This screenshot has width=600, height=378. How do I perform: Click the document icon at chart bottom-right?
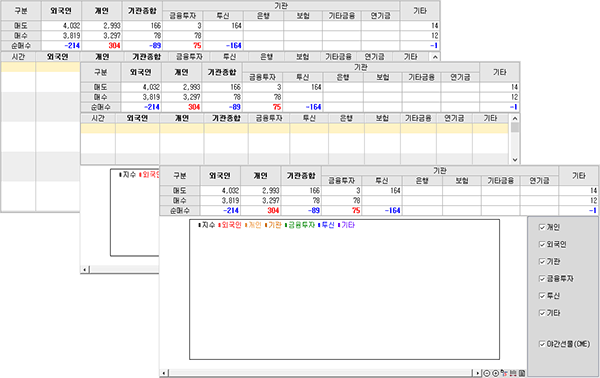522,373
